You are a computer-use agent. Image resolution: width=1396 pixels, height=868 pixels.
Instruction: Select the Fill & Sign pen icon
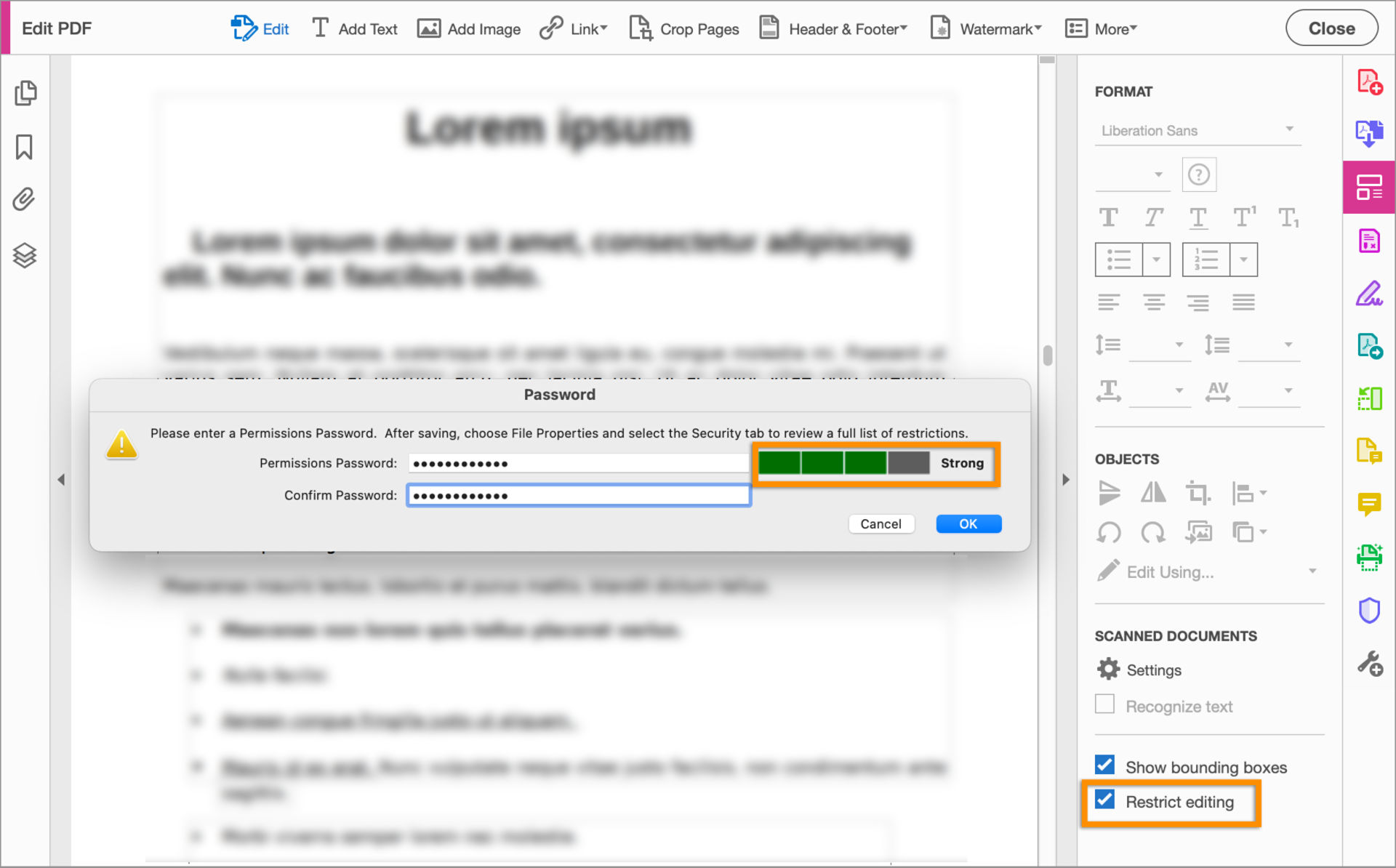1370,294
